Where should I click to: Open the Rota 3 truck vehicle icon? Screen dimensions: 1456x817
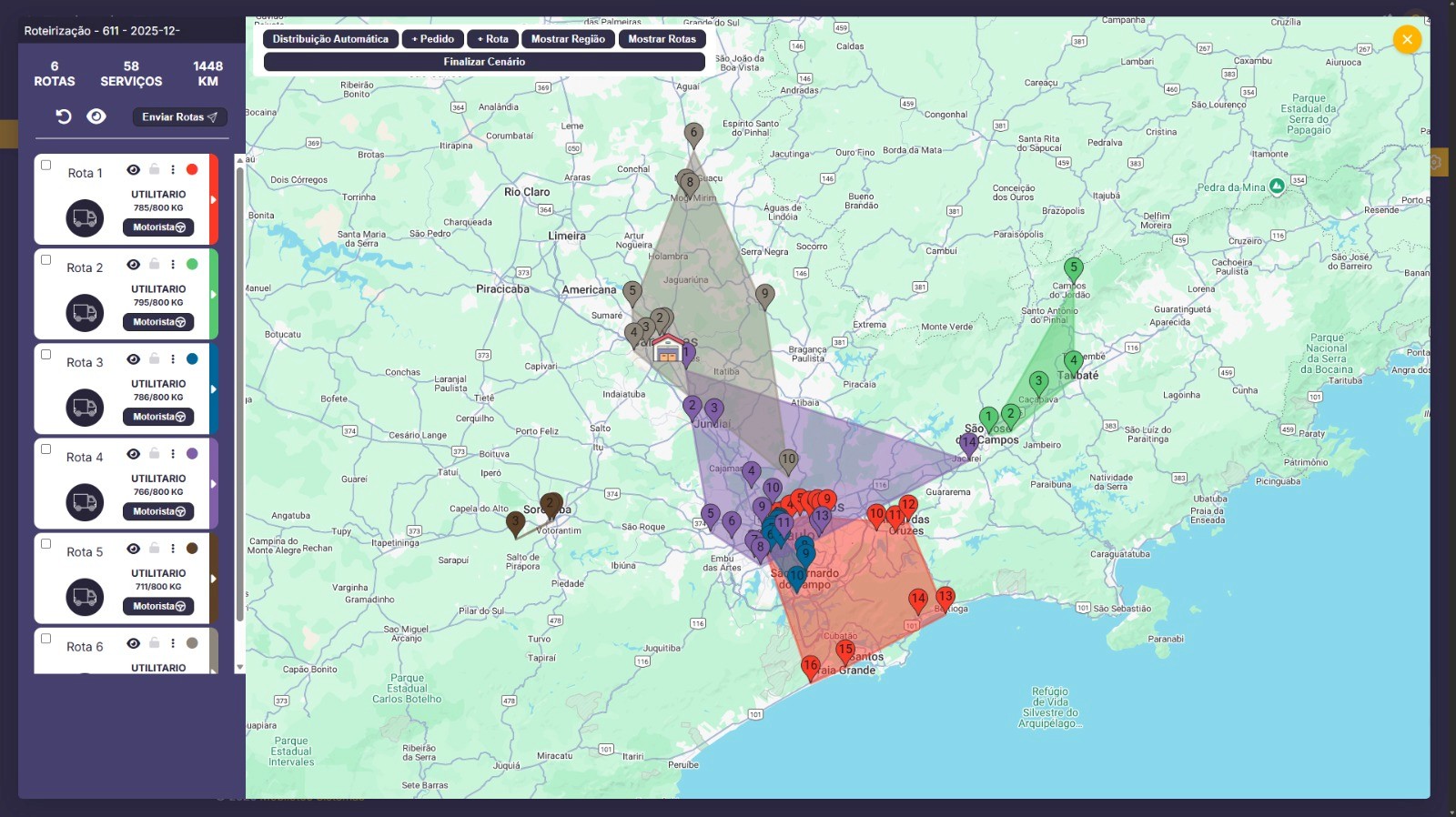click(85, 408)
